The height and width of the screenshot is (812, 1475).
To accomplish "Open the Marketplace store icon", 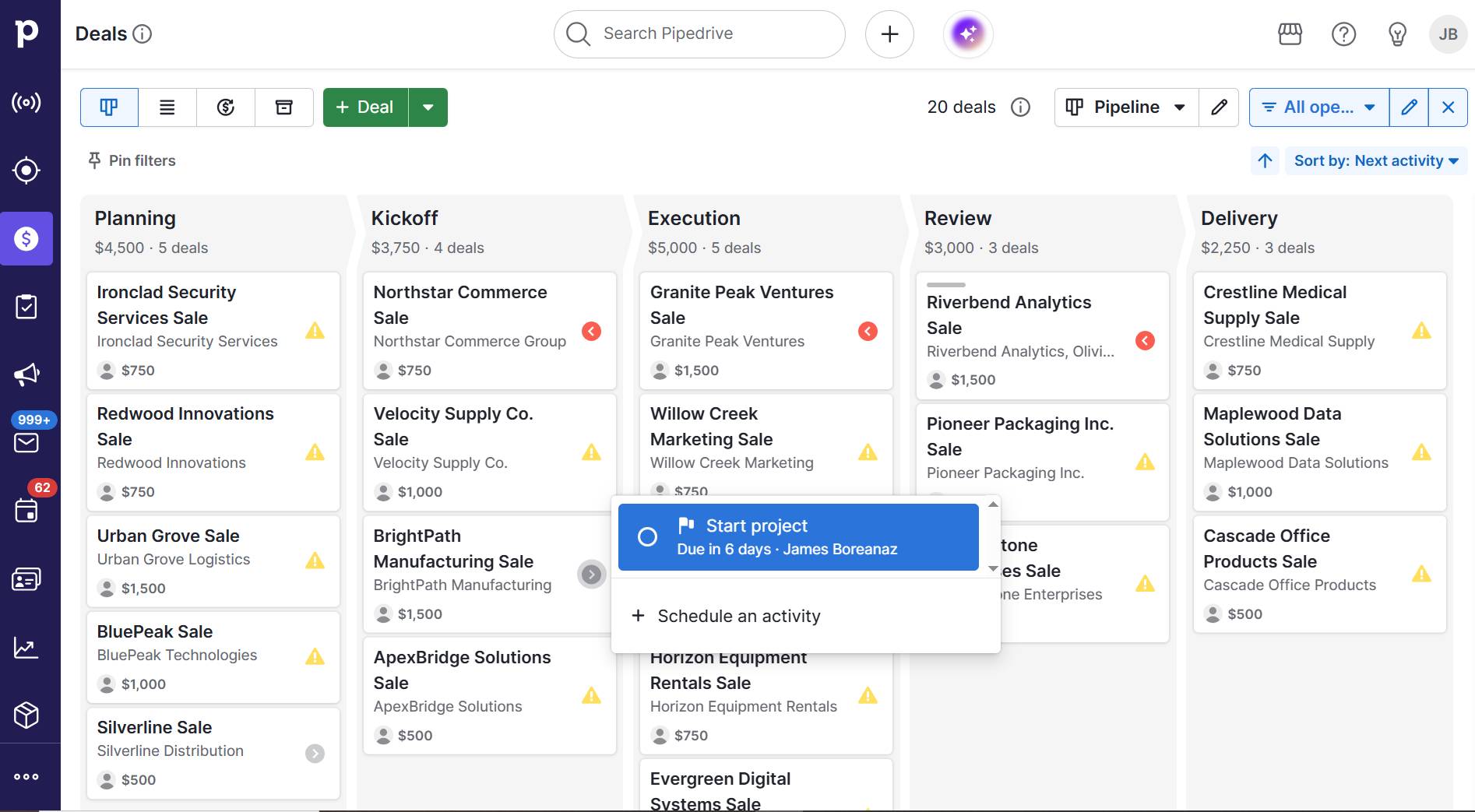I will click(x=1290, y=34).
